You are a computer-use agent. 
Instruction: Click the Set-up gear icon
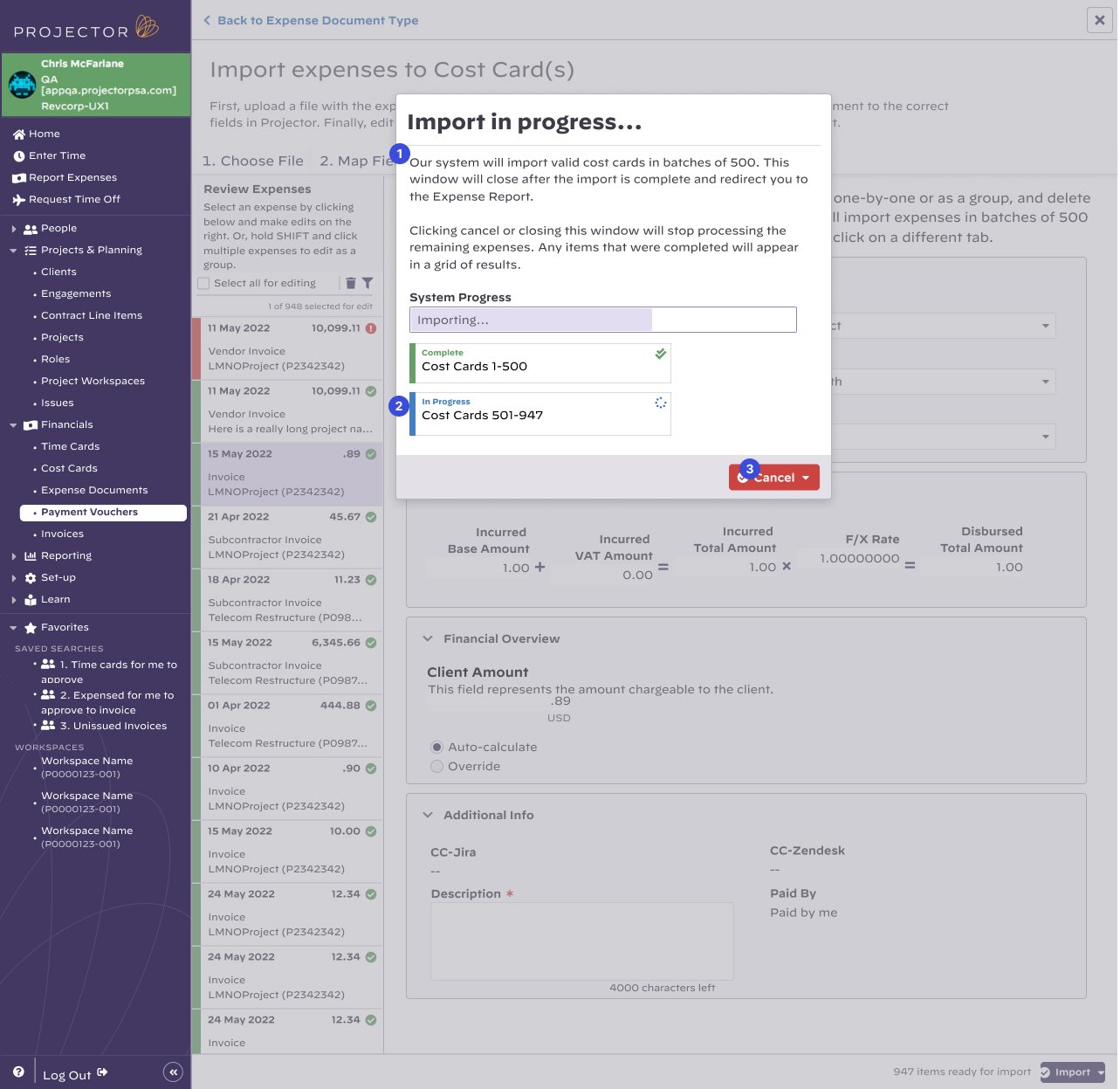[x=31, y=578]
